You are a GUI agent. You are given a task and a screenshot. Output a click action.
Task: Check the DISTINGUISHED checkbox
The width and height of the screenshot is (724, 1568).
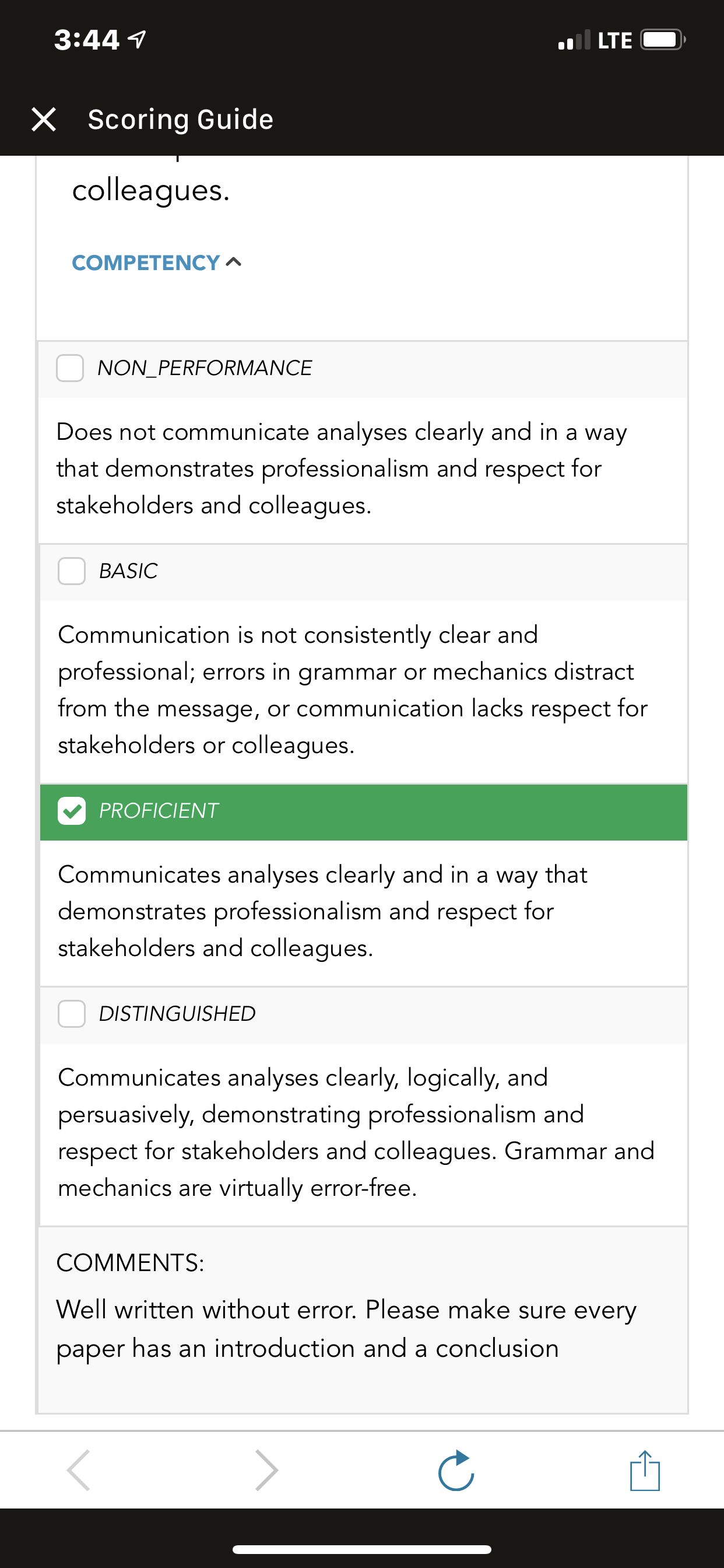point(71,1013)
